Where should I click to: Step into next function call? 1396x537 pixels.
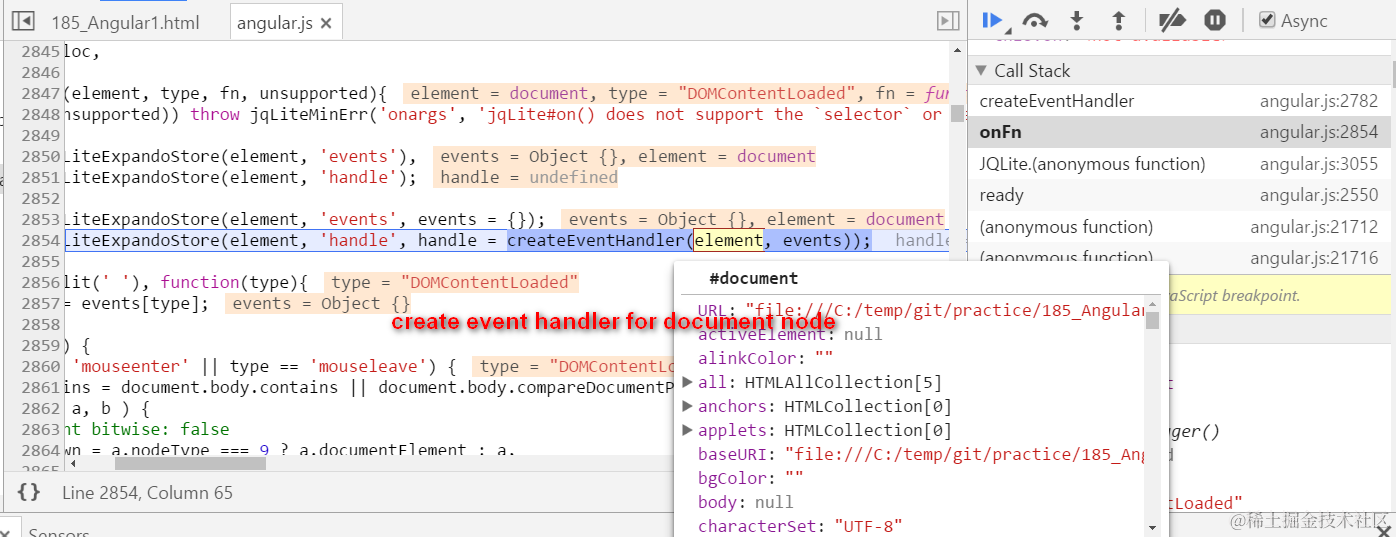pos(1077,20)
